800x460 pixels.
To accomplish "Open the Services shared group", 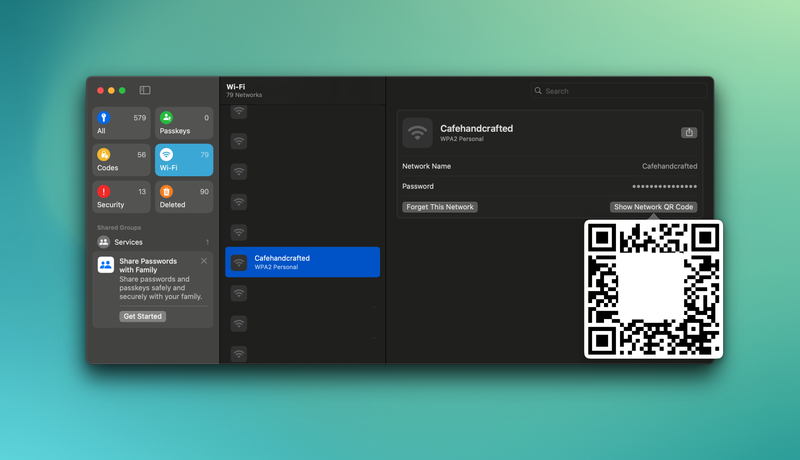I will point(153,242).
